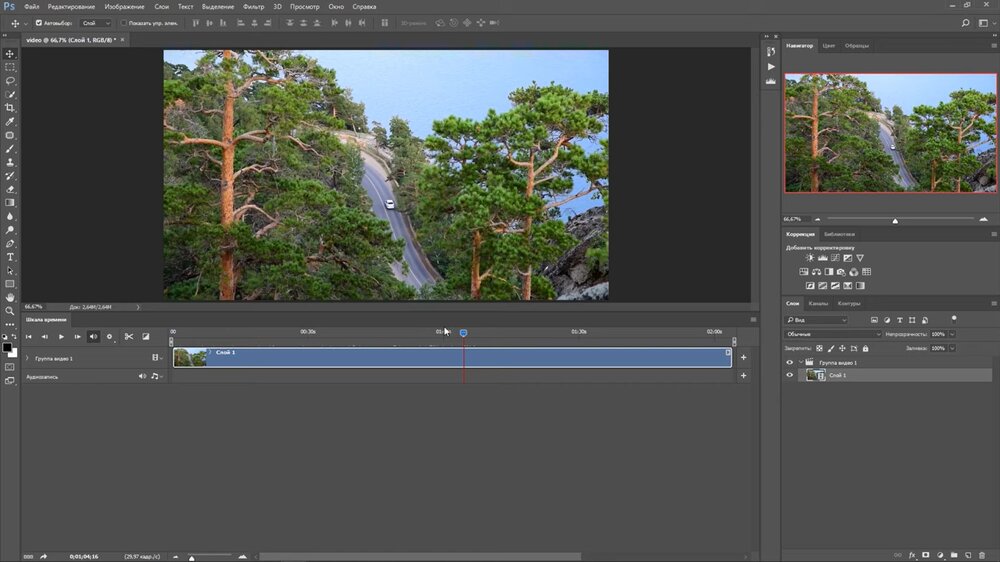Switch to the Каналы tab

tap(818, 303)
